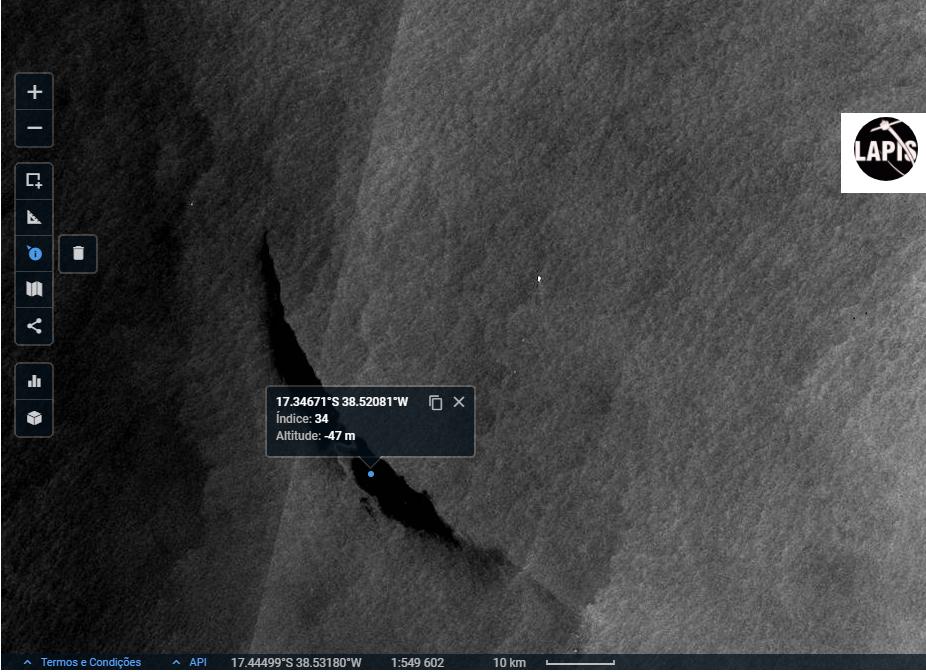Screen dimensions: 926x672
Task: Copy coordinates from the info popup
Action: [x=435, y=402]
